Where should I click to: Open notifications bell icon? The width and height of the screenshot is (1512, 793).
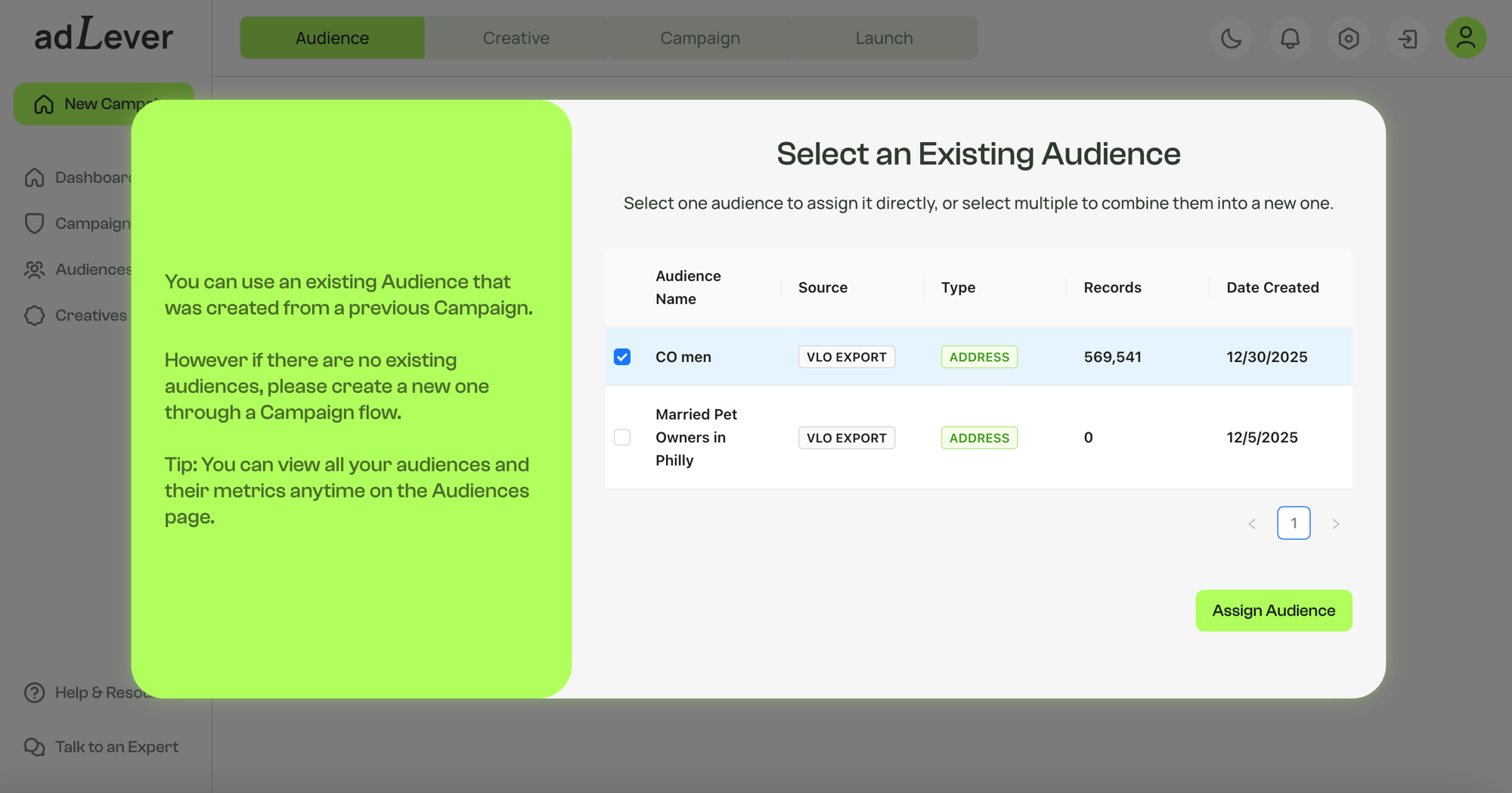click(x=1290, y=39)
